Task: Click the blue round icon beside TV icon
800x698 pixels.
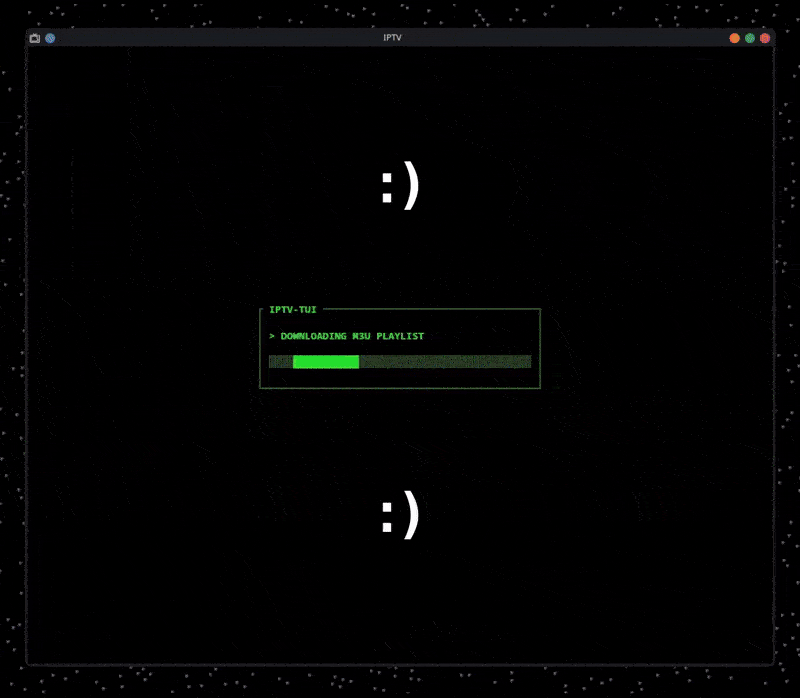Action: click(50, 38)
